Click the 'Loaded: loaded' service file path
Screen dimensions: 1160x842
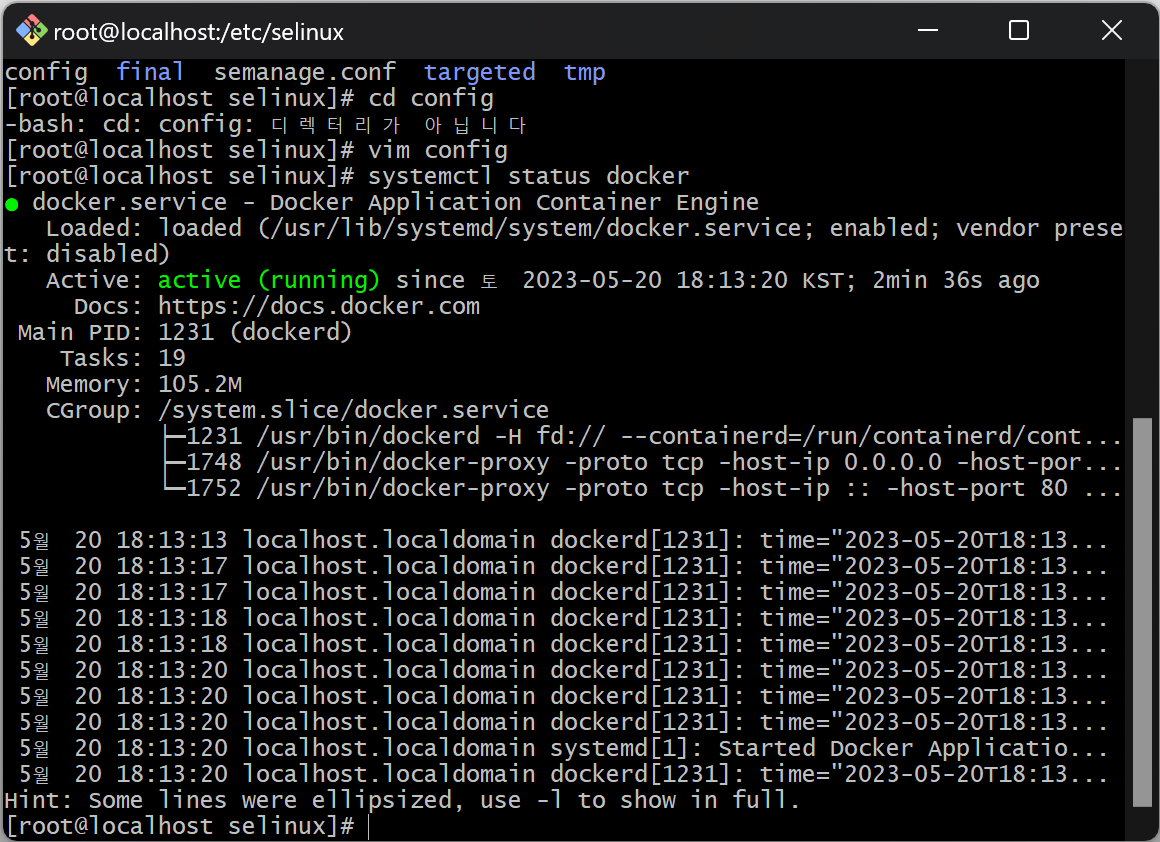536,228
